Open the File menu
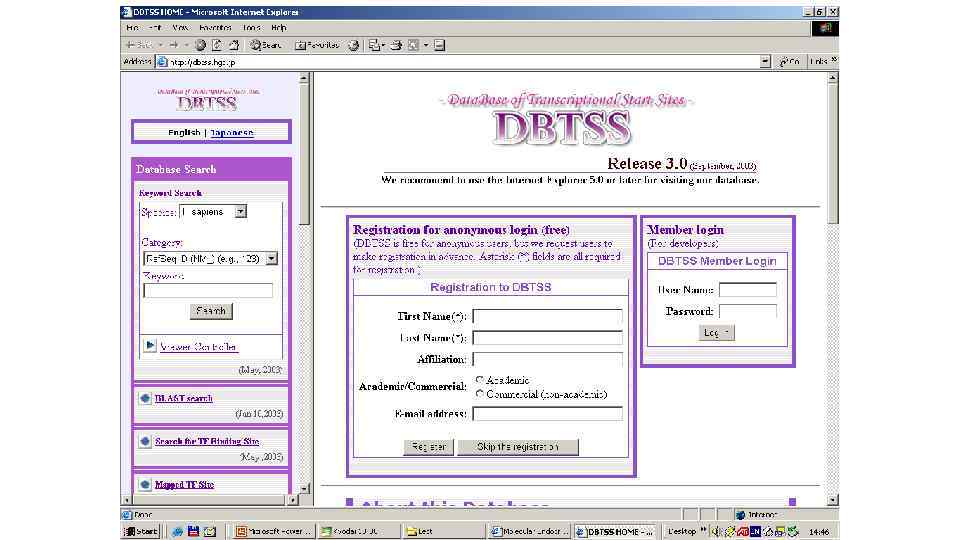This screenshot has height=540, width=960. pos(132,28)
